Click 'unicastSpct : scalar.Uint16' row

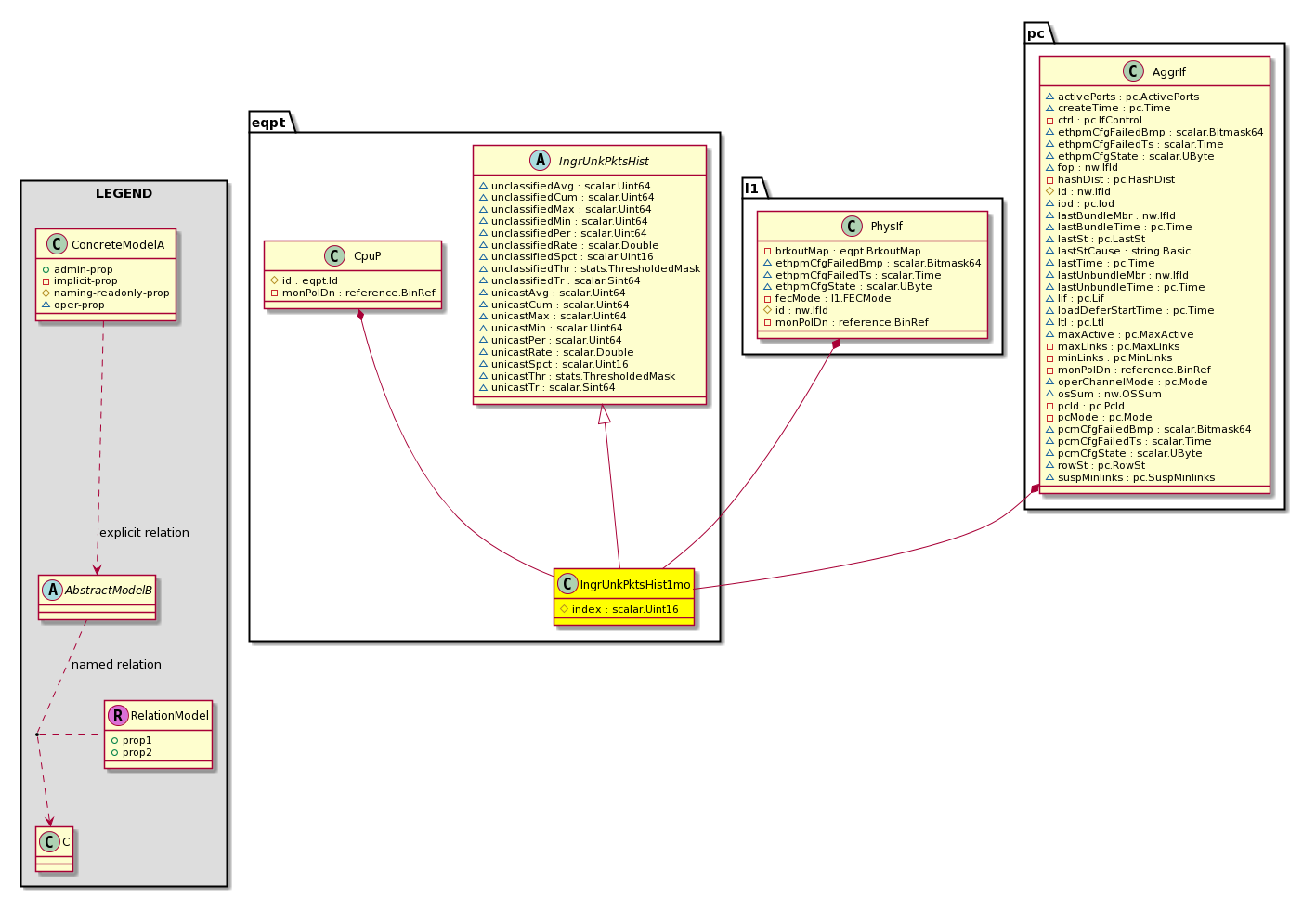(559, 364)
